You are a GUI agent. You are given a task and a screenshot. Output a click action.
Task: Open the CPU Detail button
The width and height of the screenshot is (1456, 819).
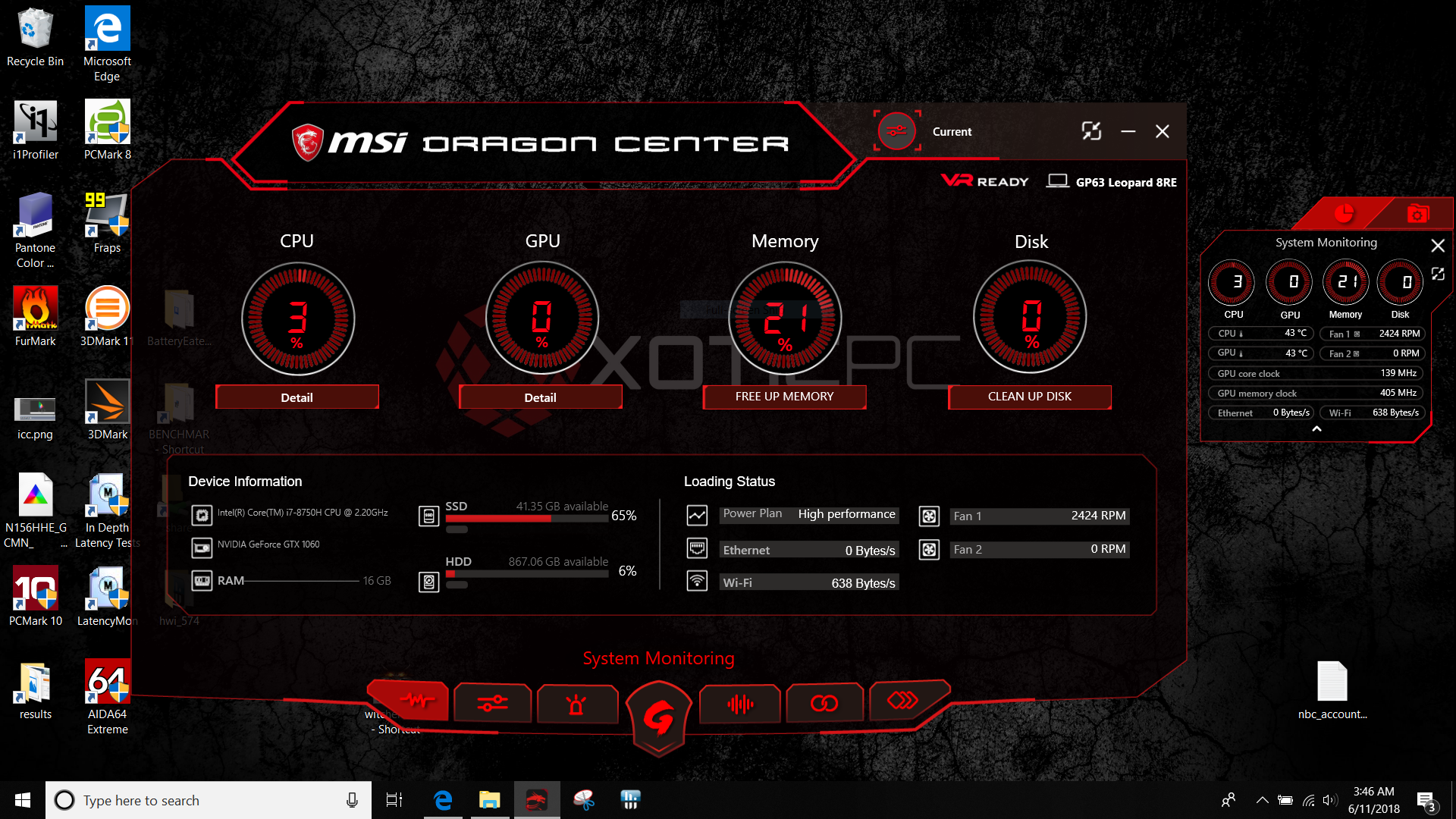click(297, 397)
